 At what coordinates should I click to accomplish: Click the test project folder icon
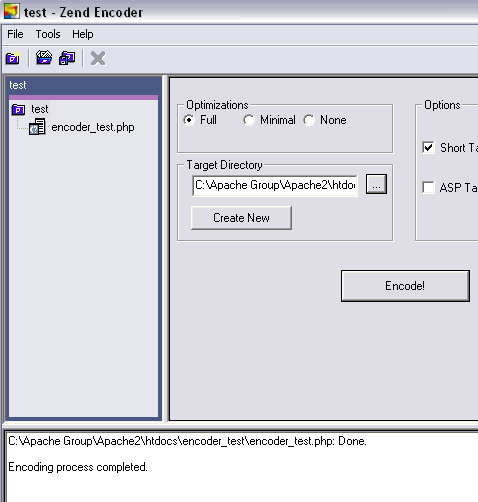(x=18, y=109)
